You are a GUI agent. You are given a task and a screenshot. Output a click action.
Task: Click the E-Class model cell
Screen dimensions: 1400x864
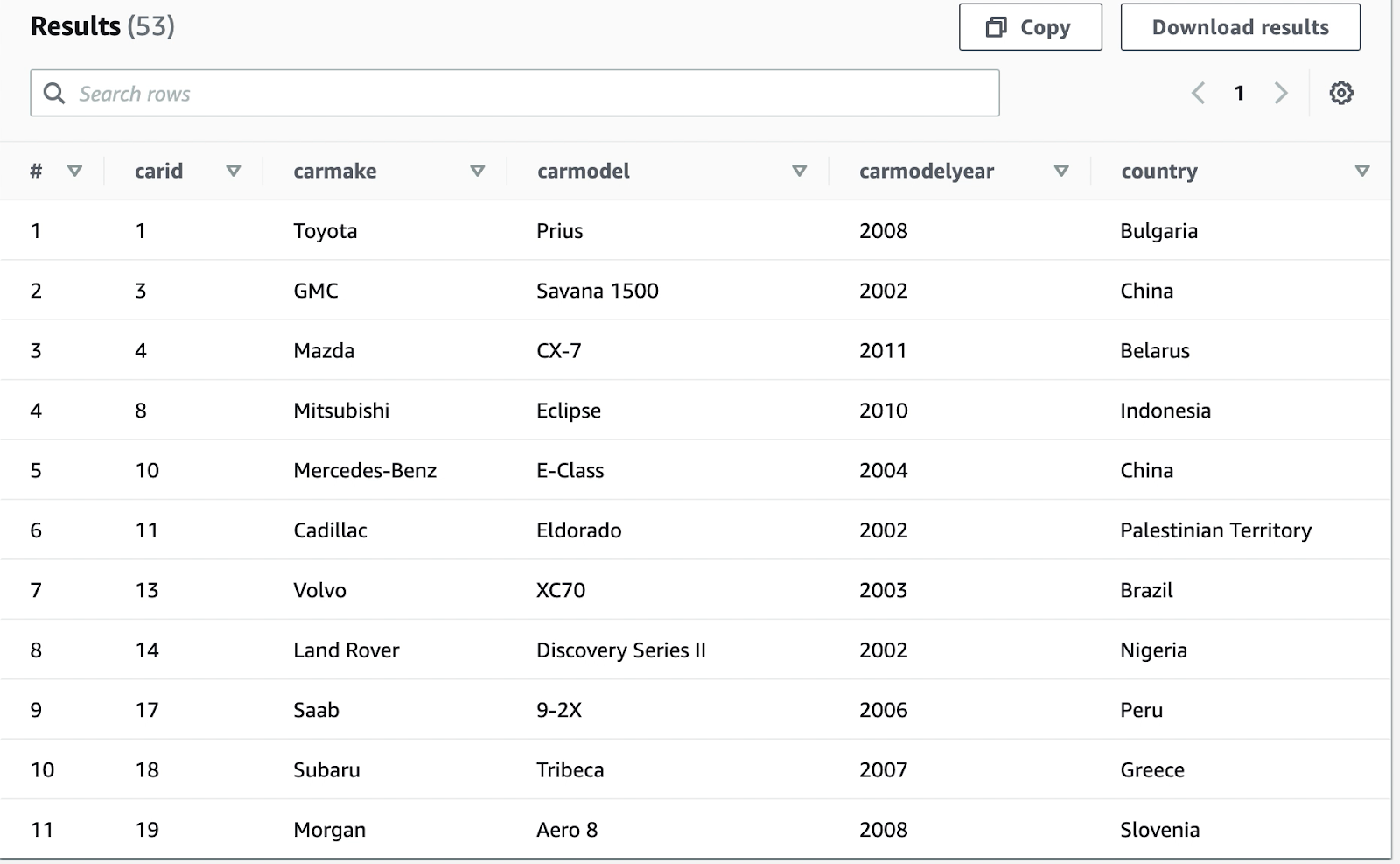(570, 471)
